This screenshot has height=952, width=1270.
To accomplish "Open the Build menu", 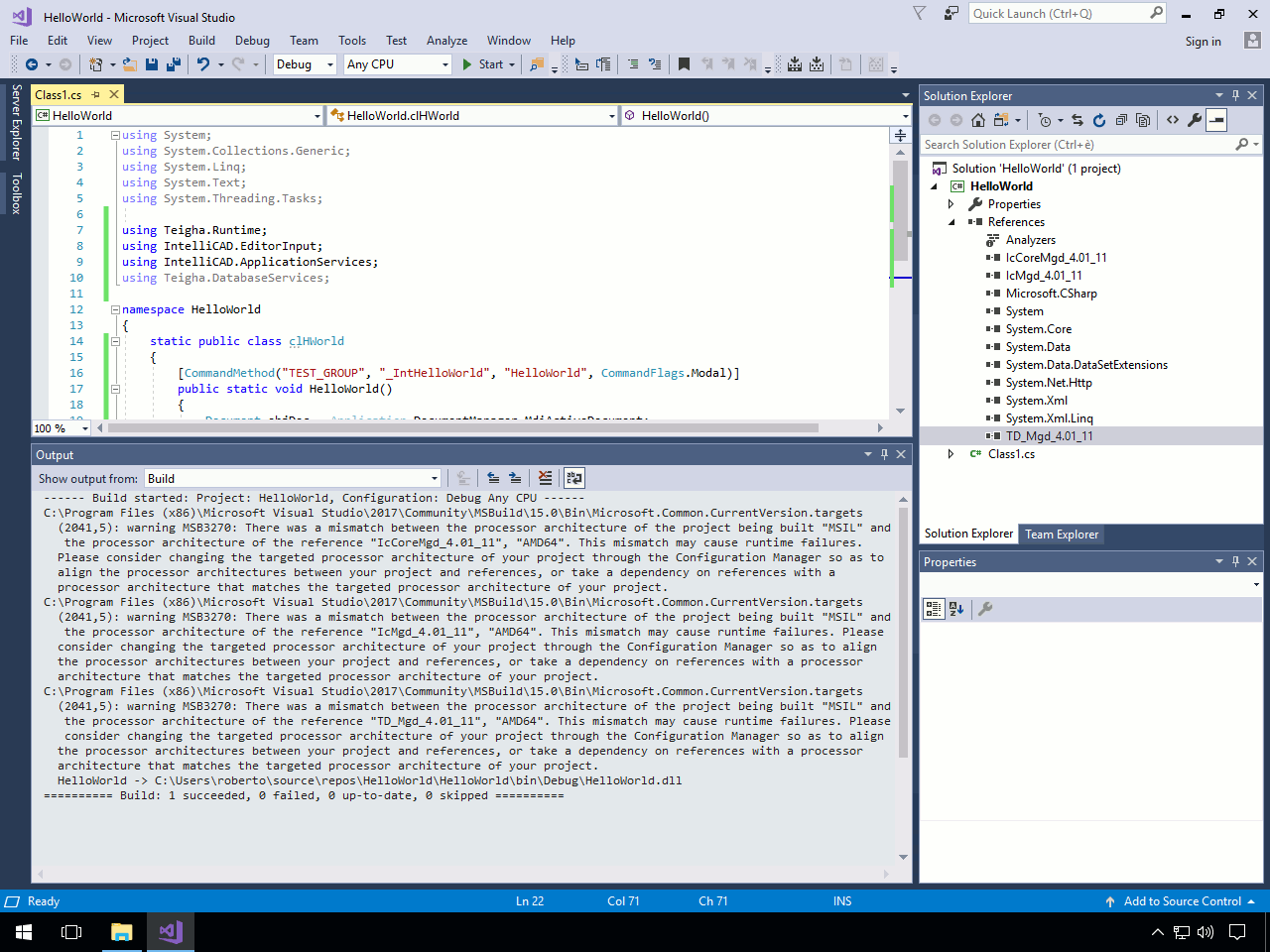I will tap(201, 41).
